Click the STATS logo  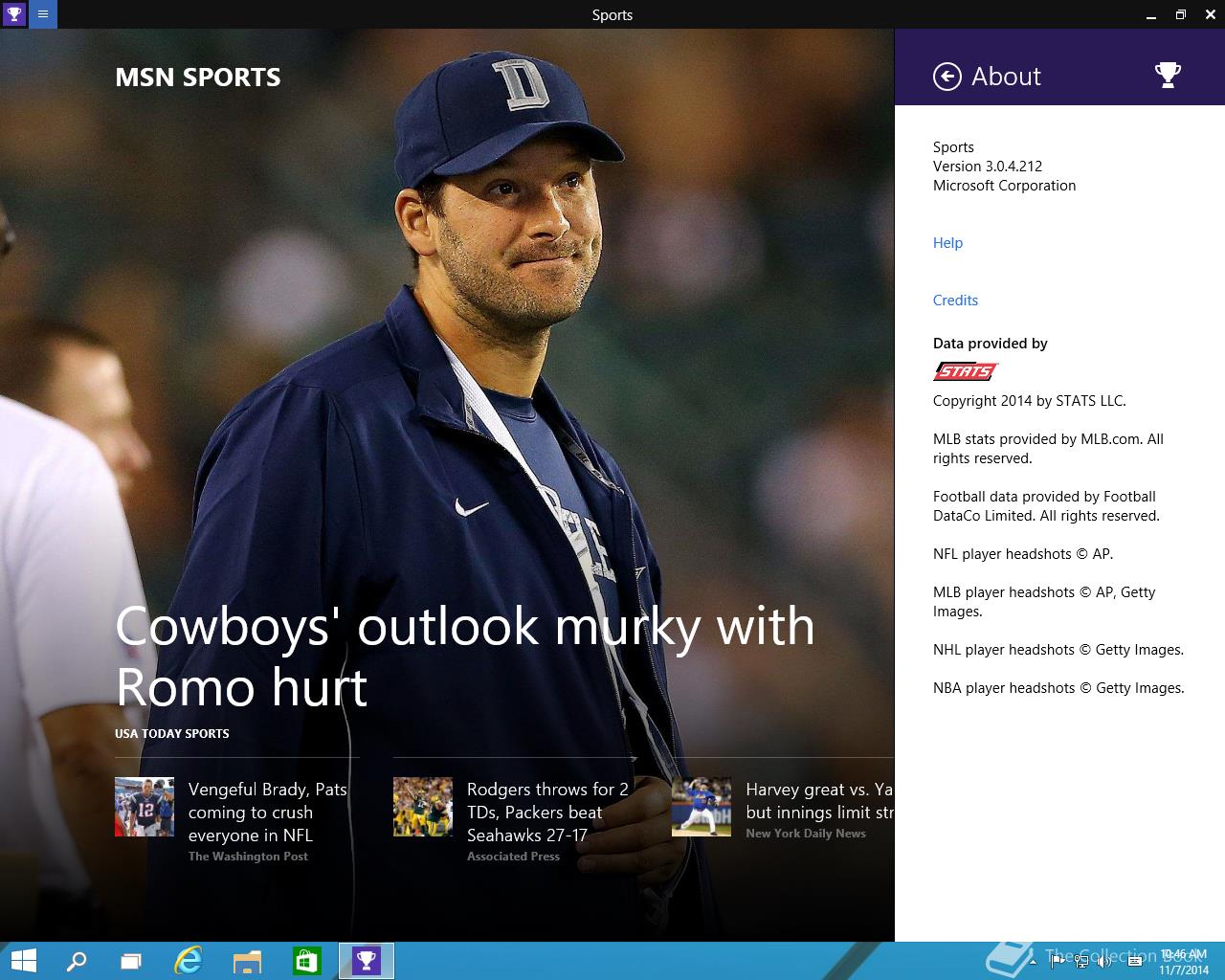coord(966,371)
